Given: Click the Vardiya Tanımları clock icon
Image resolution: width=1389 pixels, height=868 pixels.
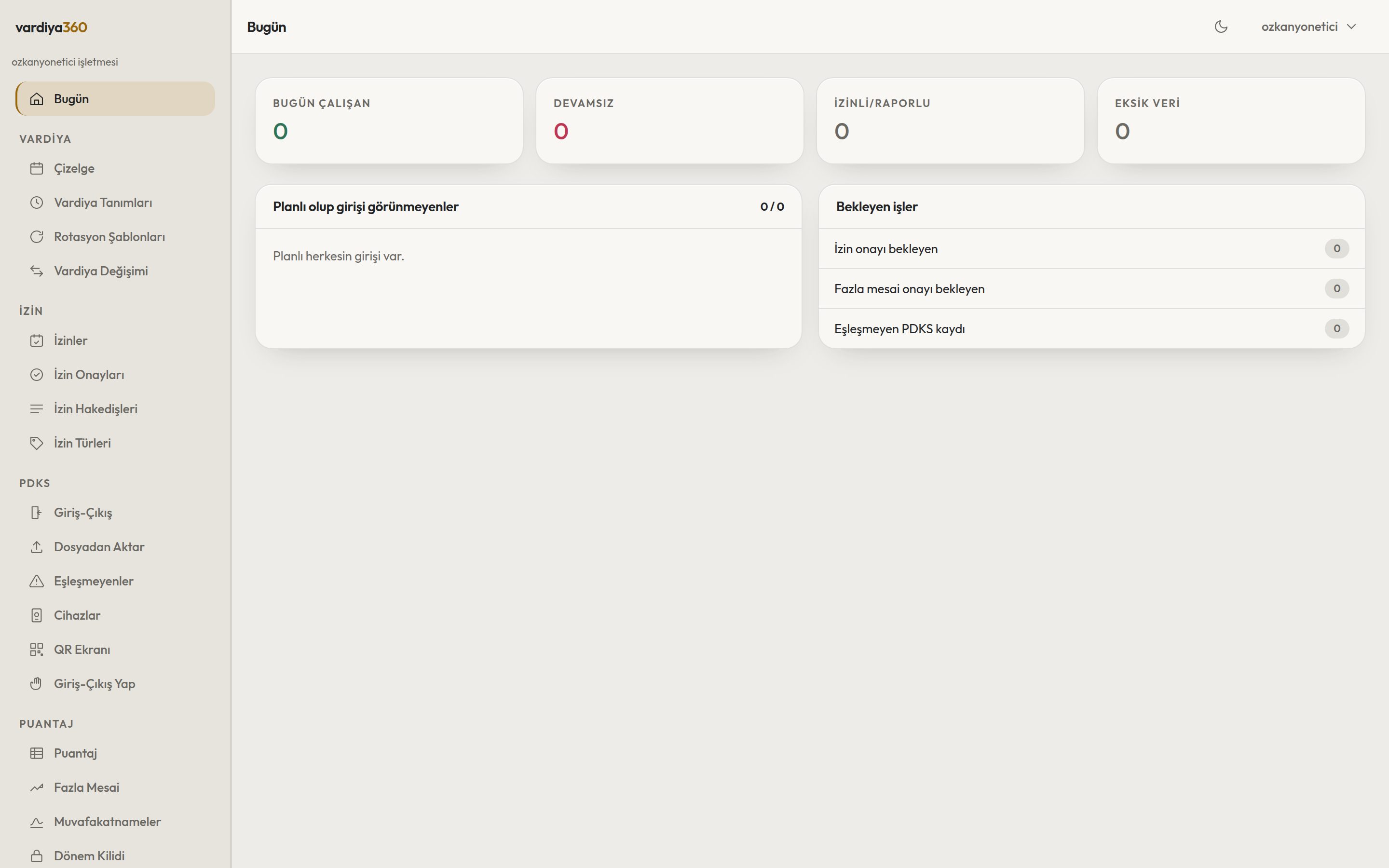Looking at the screenshot, I should click(x=37, y=203).
